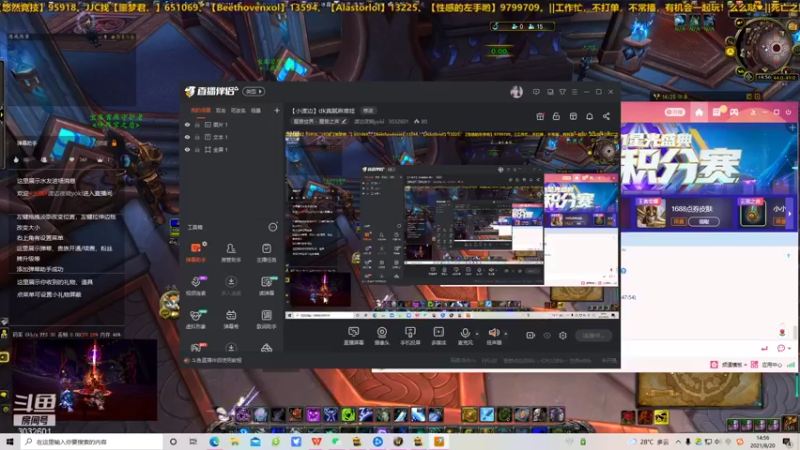Open the mode dropdown beside the companion logo
The width and height of the screenshot is (800, 450).
pyautogui.click(x=254, y=91)
